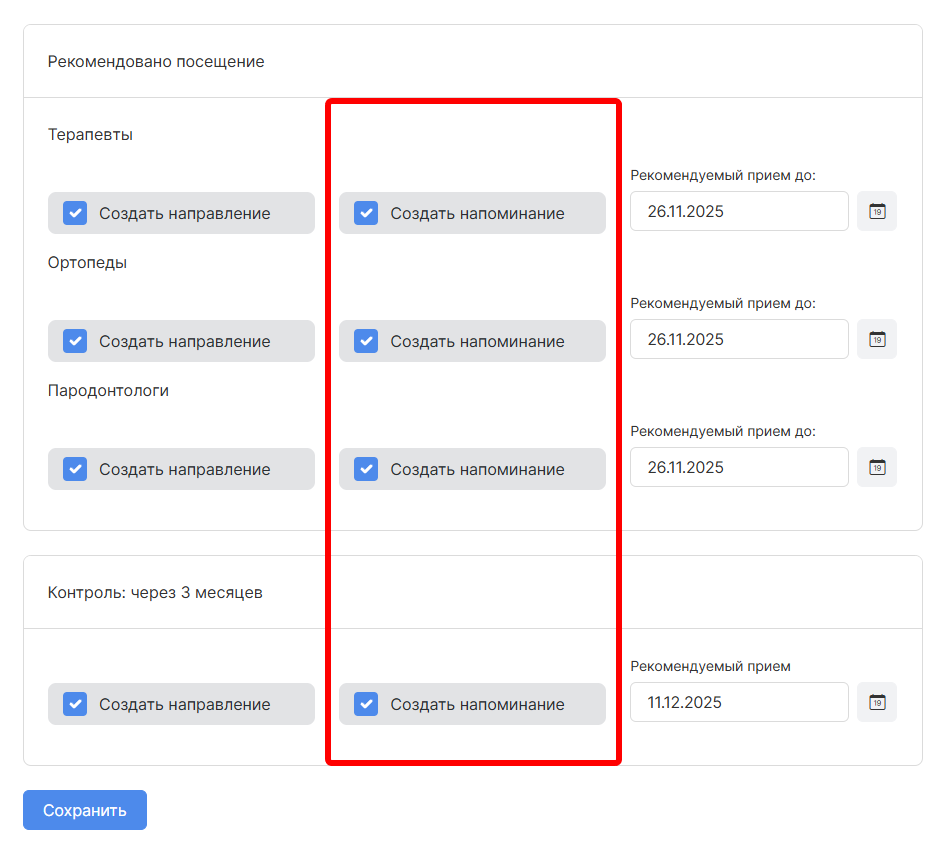Open calendar icon for Контроль appointment date
This screenshot has height=849, width=942.
(876, 703)
